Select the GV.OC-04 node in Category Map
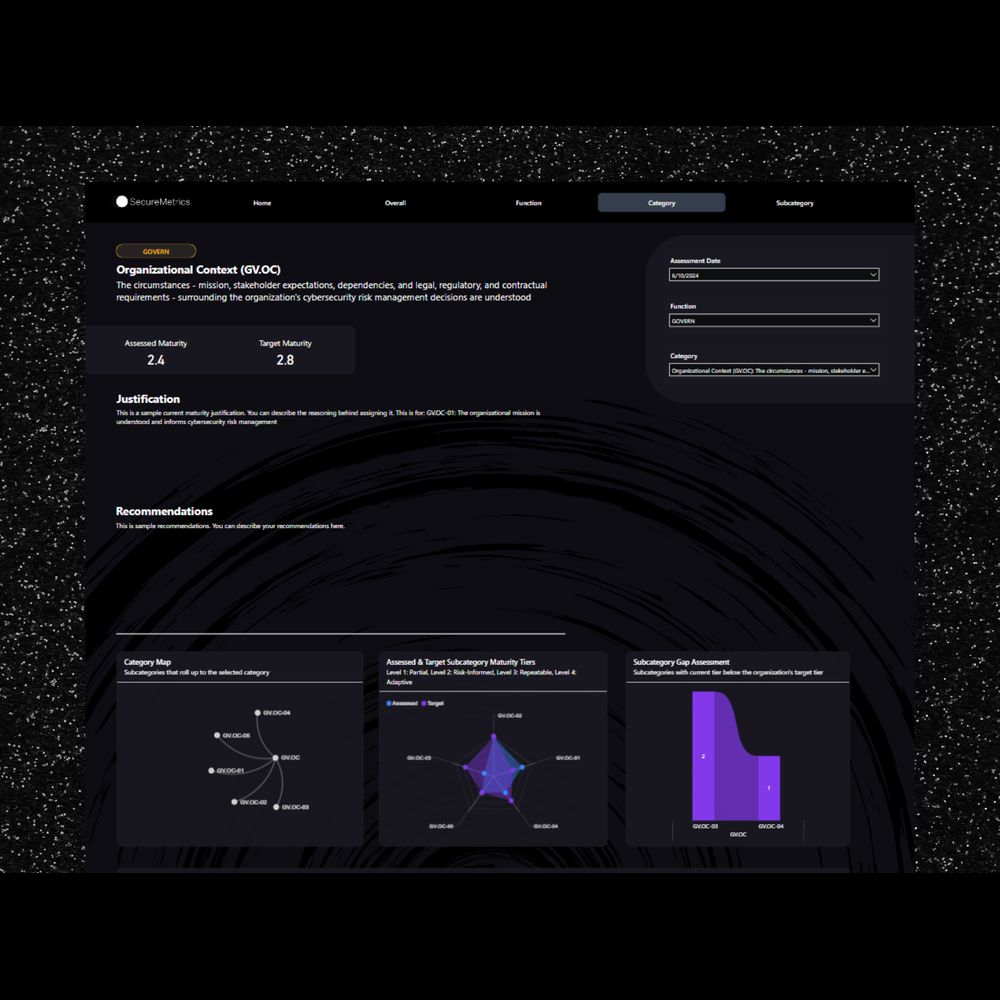This screenshot has width=1000, height=1000. pos(258,713)
